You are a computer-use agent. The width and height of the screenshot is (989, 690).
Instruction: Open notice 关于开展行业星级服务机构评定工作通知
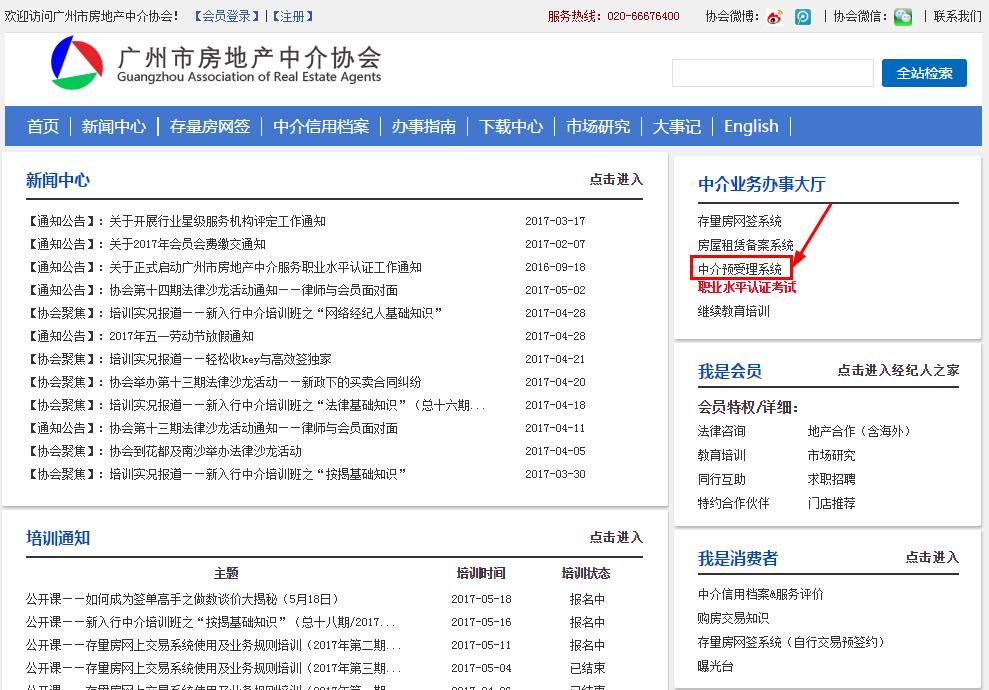point(218,221)
